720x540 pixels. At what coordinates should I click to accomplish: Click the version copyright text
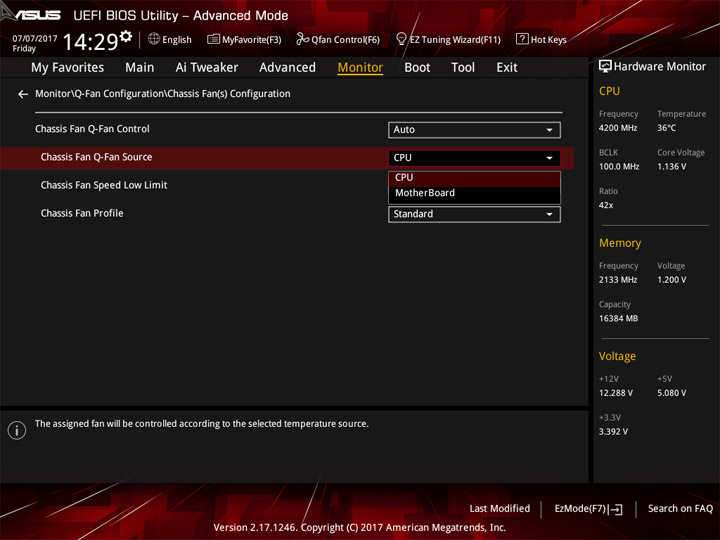click(x=360, y=528)
